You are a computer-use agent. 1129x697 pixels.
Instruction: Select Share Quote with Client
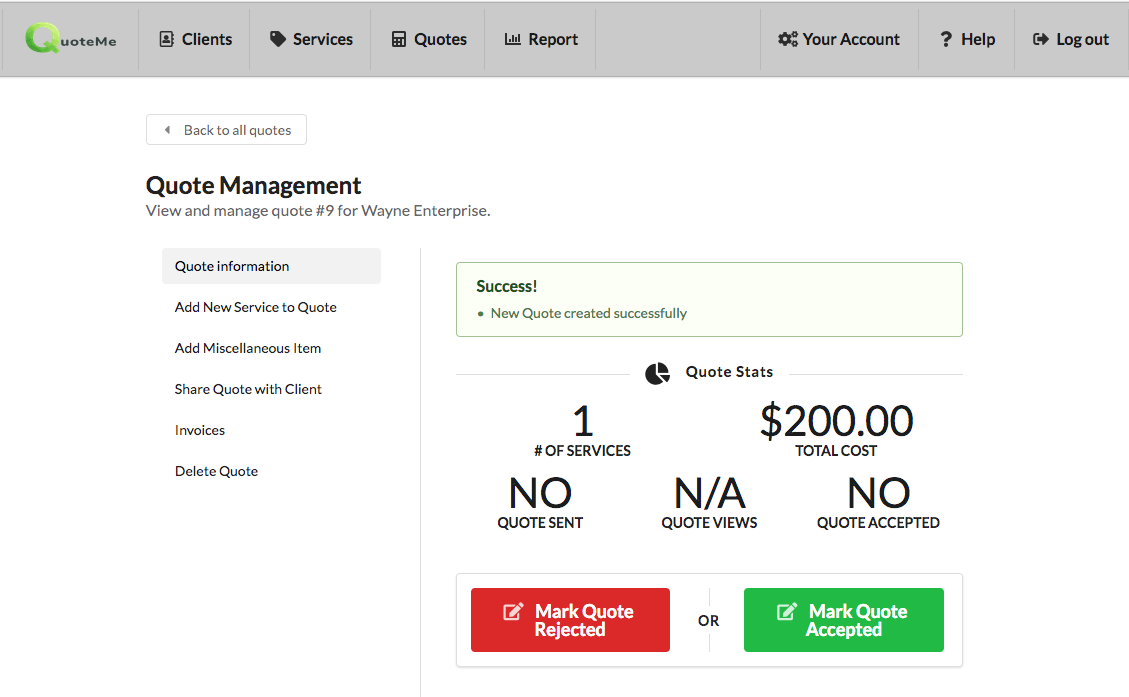(x=271, y=389)
